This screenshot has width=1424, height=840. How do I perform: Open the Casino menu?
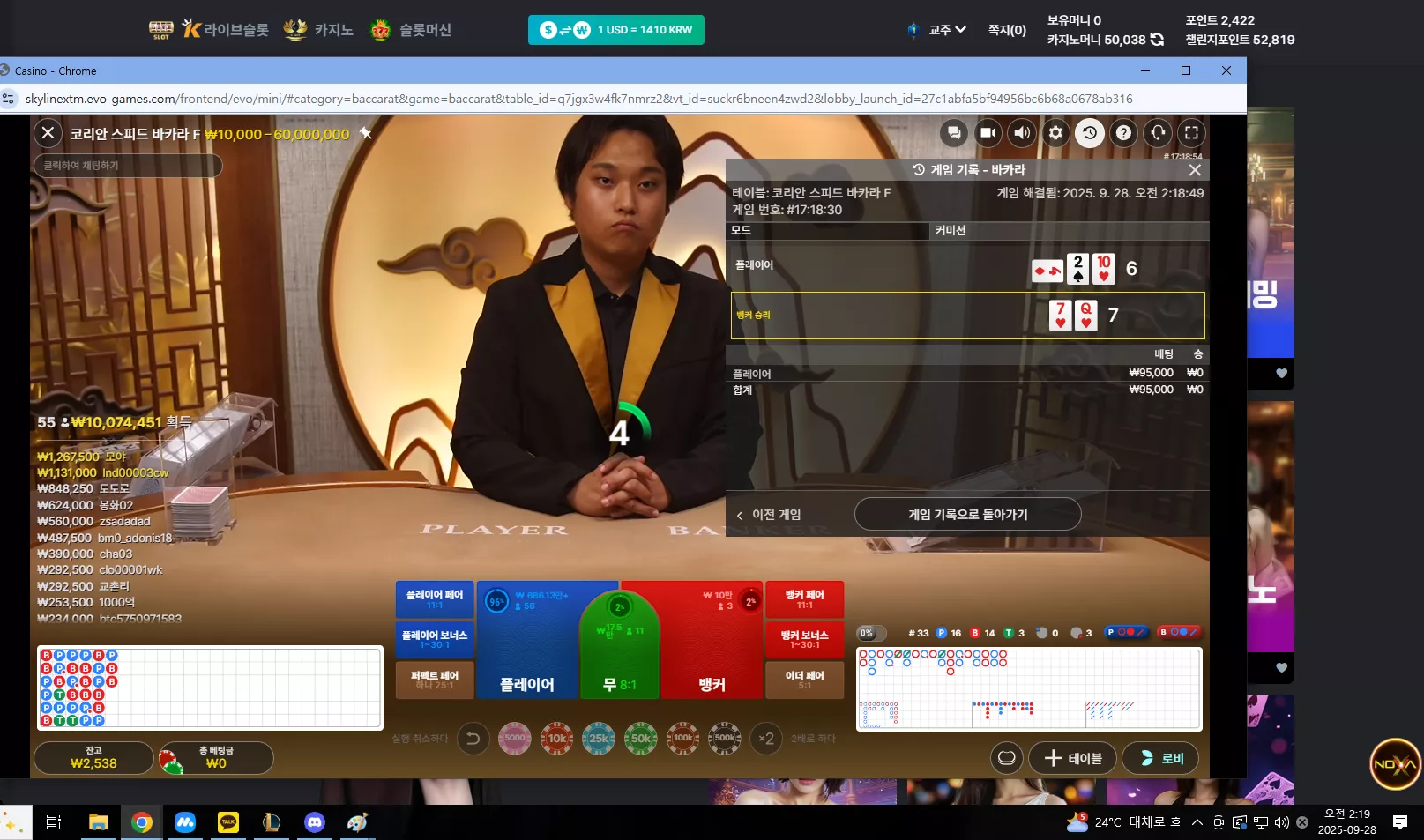coord(318,29)
